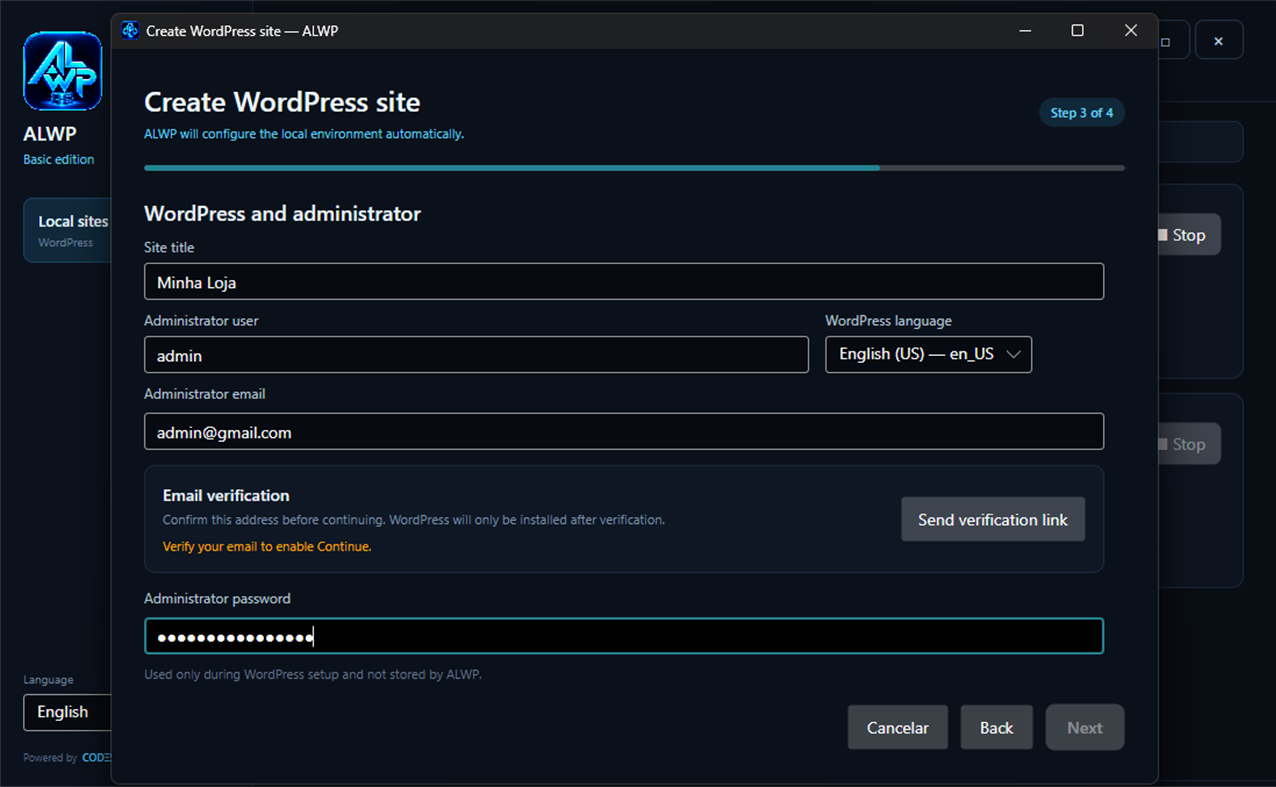
Task: Click the Administrator password field
Action: pyautogui.click(x=624, y=636)
